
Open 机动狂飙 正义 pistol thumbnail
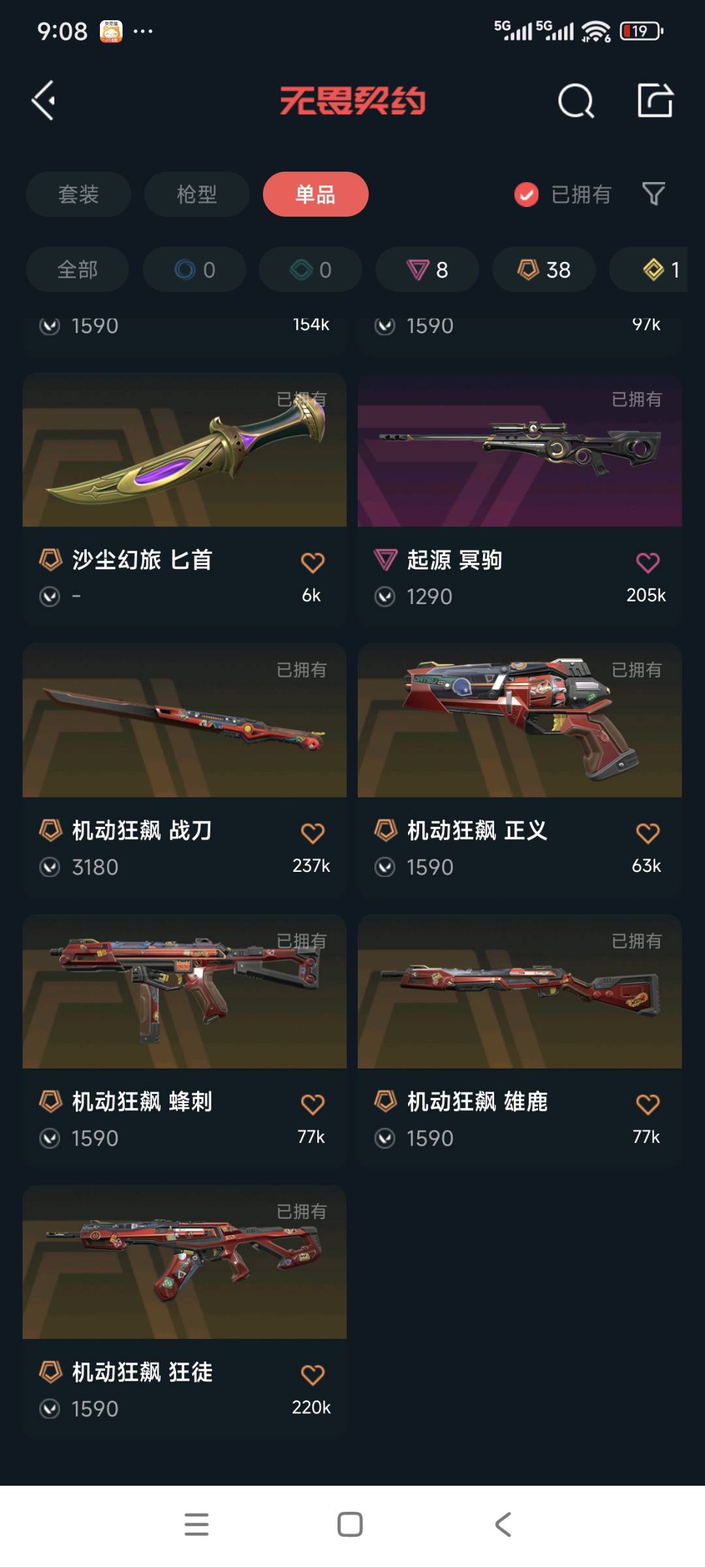[x=520, y=720]
